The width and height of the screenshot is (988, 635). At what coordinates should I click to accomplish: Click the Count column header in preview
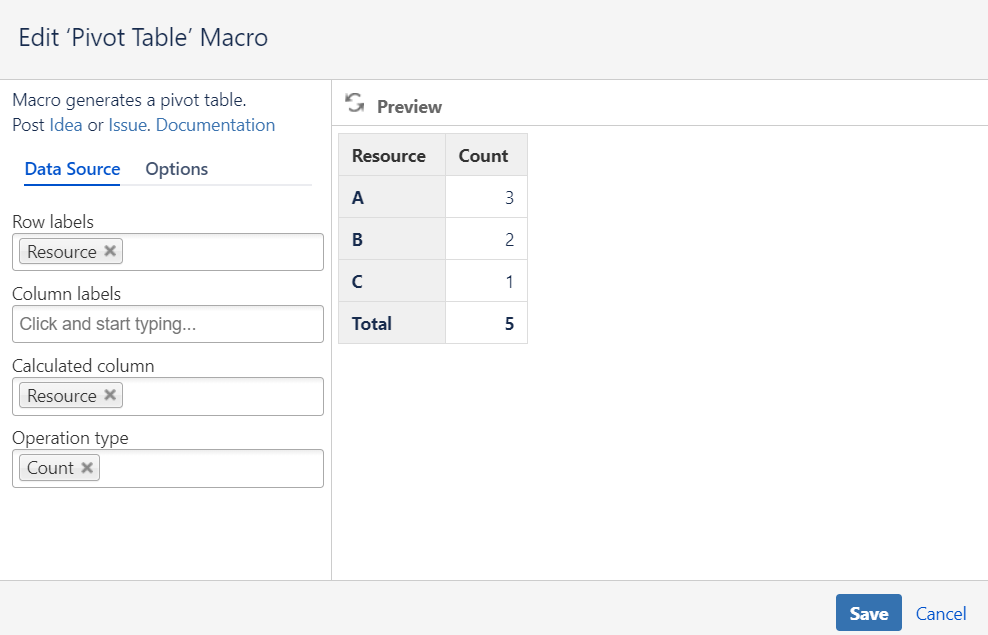tap(484, 156)
